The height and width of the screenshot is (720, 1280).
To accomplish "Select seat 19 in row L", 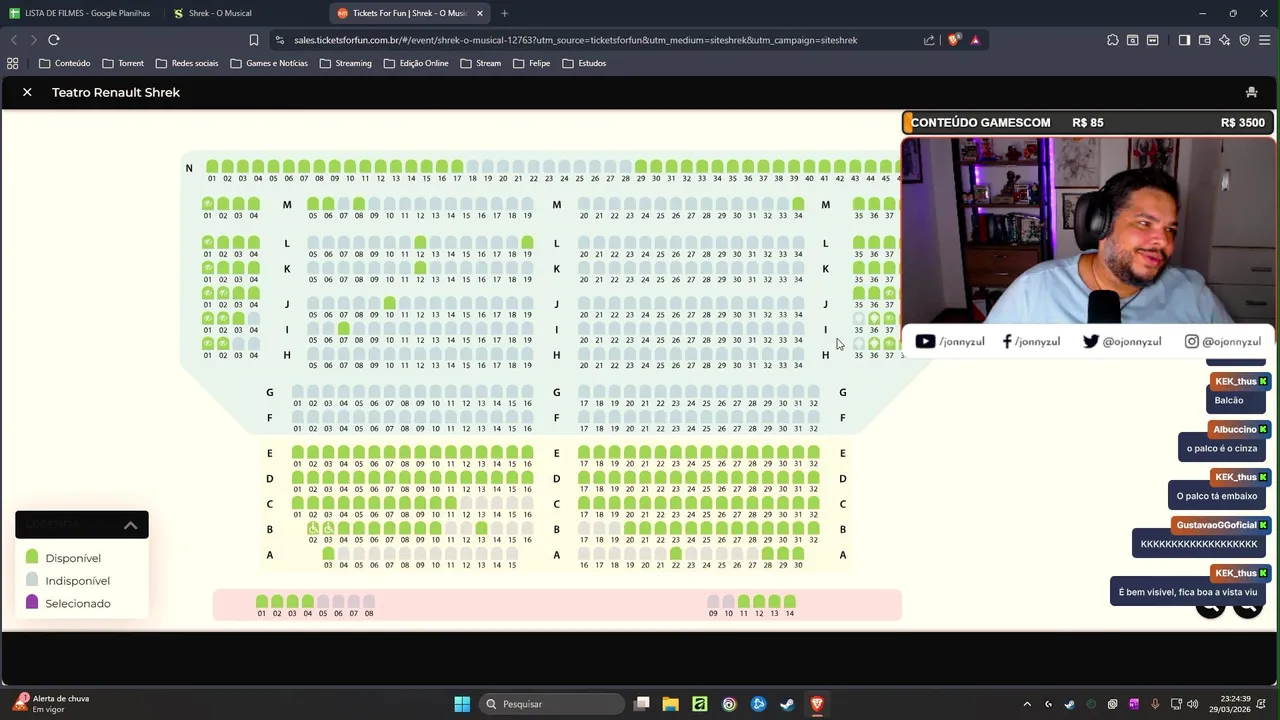I will tap(527, 243).
